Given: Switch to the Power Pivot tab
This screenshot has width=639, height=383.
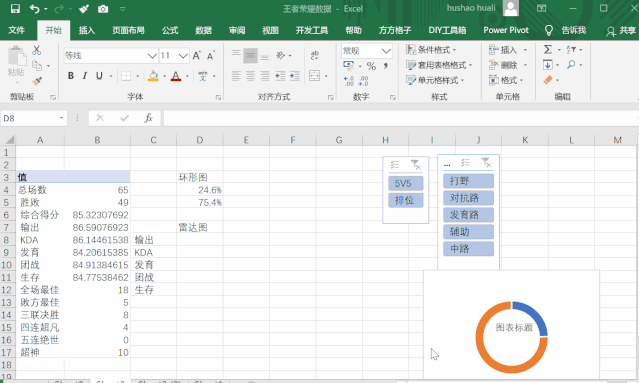Looking at the screenshot, I should [x=506, y=30].
